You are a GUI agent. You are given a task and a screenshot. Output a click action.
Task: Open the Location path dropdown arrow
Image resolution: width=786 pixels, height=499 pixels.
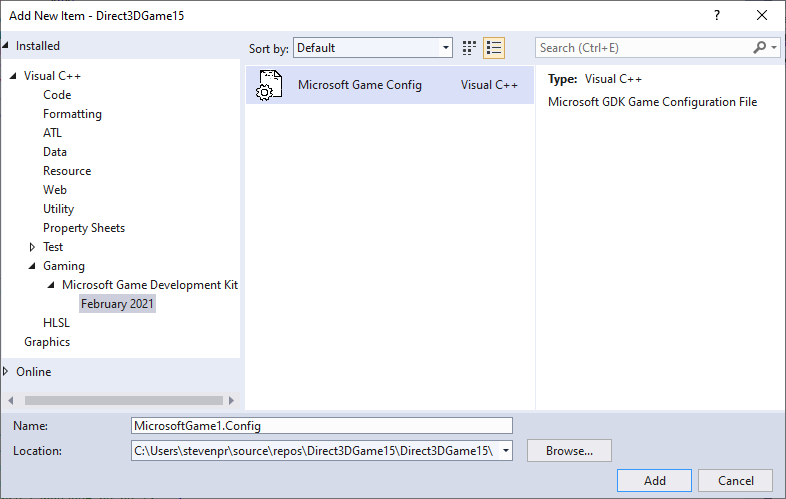point(506,450)
